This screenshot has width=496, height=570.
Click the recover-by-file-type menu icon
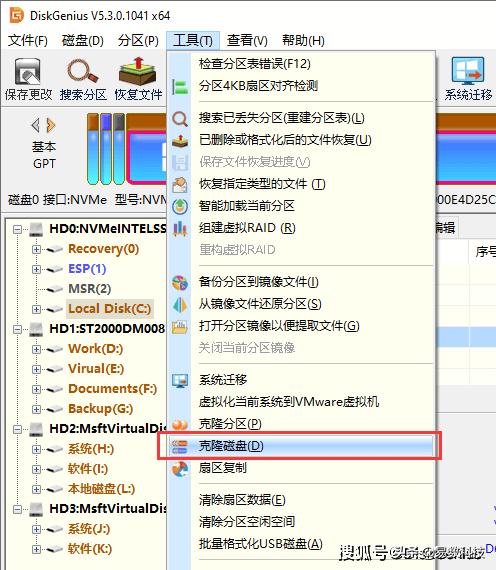[x=180, y=185]
